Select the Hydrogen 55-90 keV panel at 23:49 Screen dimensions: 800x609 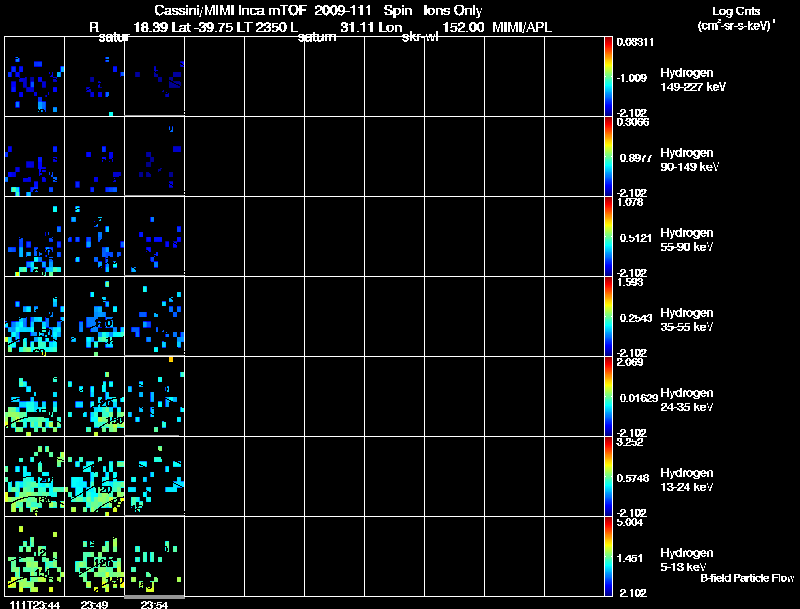[94, 237]
